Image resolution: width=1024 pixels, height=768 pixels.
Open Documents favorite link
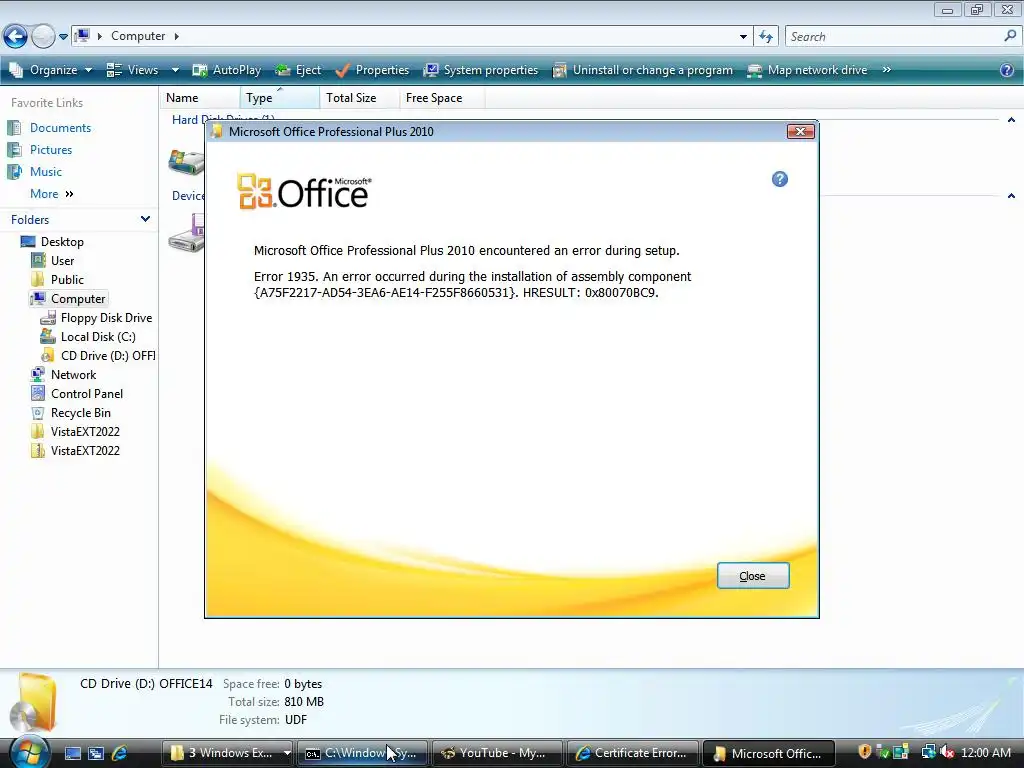(x=60, y=128)
